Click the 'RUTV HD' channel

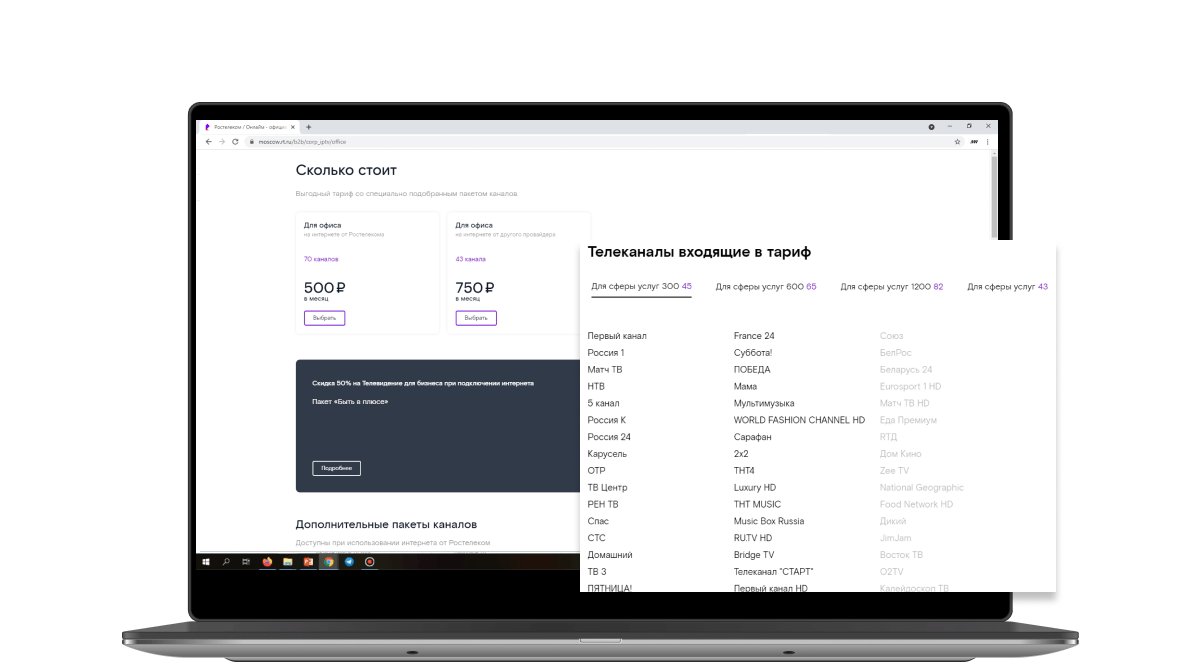coord(753,538)
